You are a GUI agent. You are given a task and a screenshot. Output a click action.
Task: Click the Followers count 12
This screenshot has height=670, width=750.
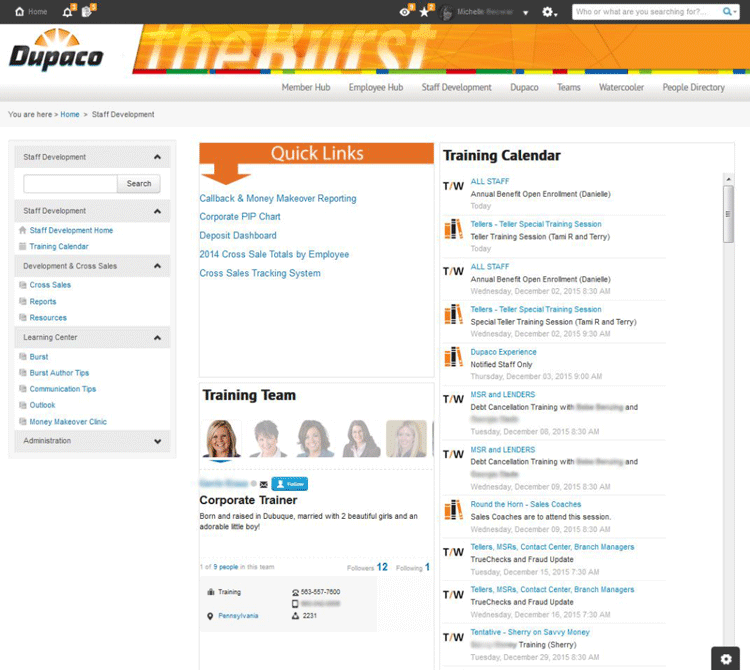click(x=382, y=567)
